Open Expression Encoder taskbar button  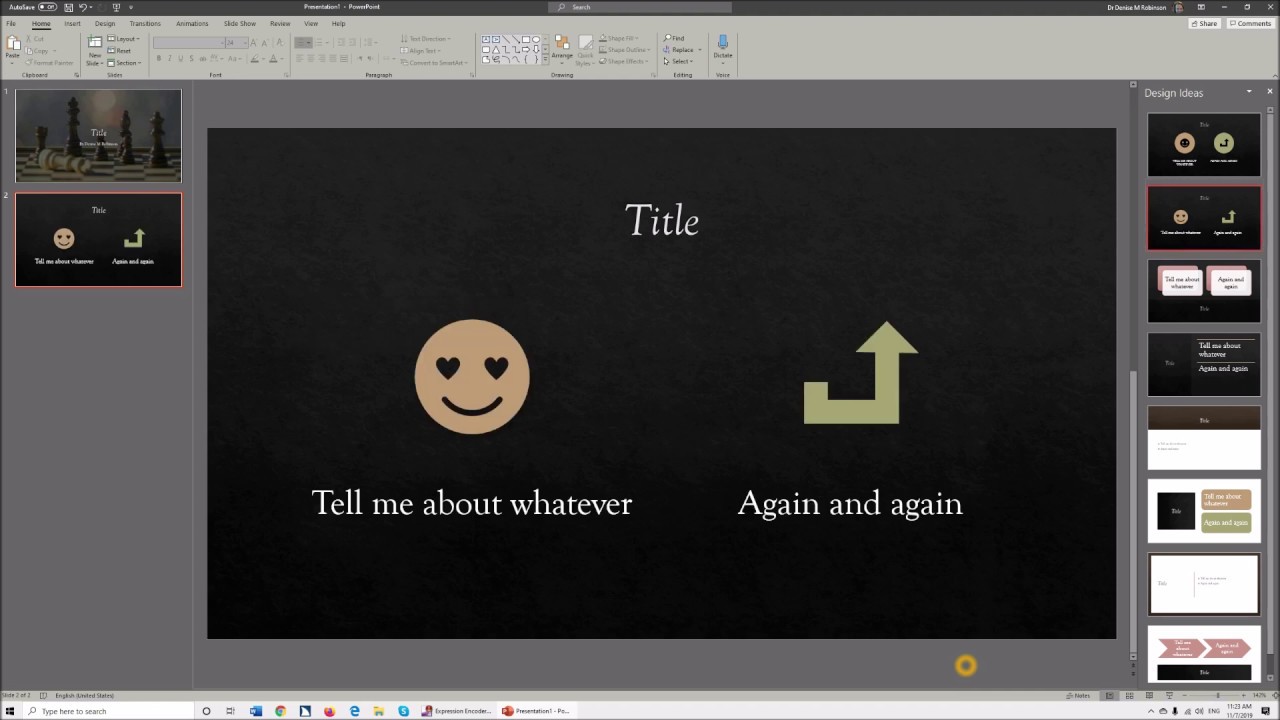tap(457, 711)
